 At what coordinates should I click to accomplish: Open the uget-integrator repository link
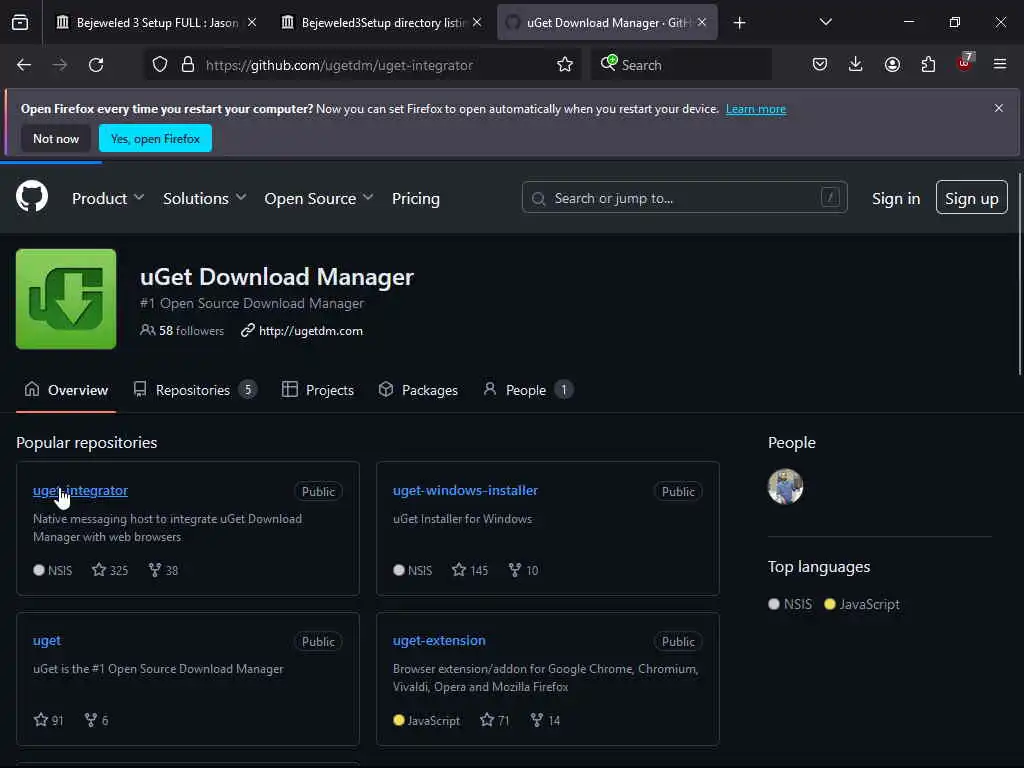[80, 490]
